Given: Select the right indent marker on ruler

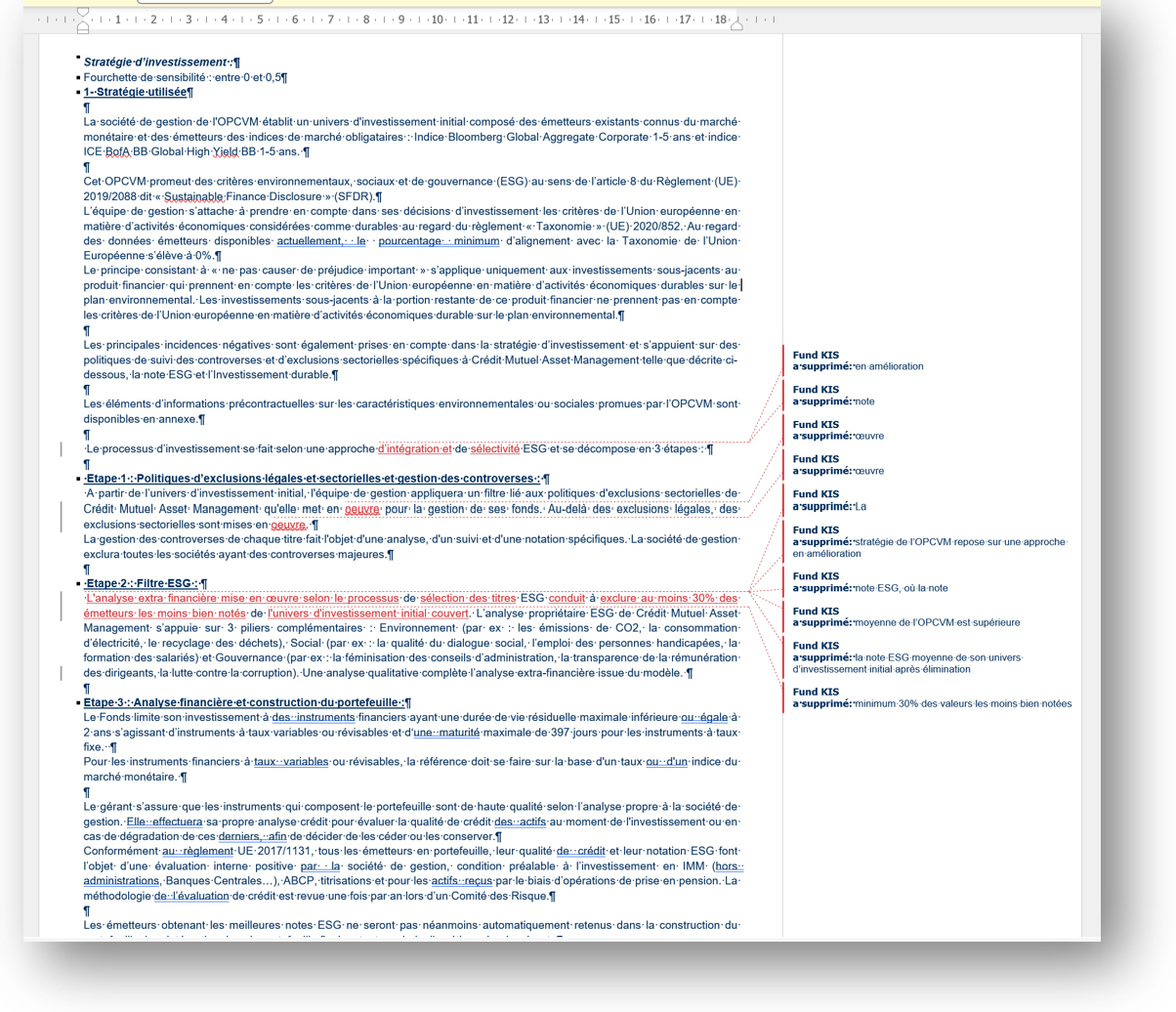Looking at the screenshot, I should (736, 25).
